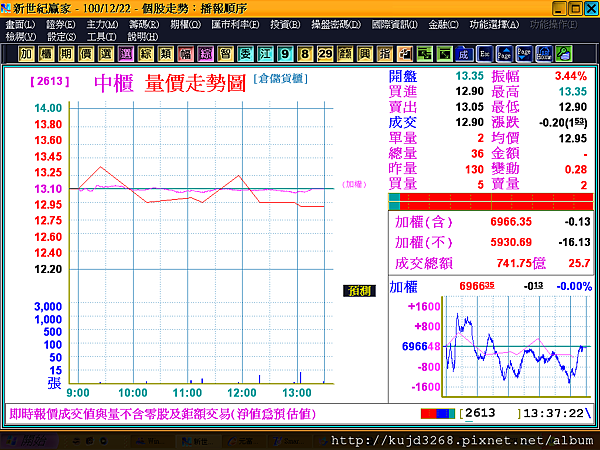Click the Page Up toolbar icon
The height and width of the screenshot is (450, 600).
tap(504, 54)
